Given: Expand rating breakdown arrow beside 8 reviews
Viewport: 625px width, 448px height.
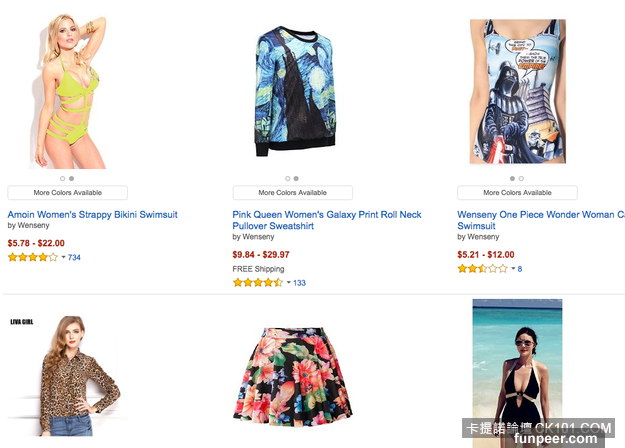Looking at the screenshot, I should [513, 269].
